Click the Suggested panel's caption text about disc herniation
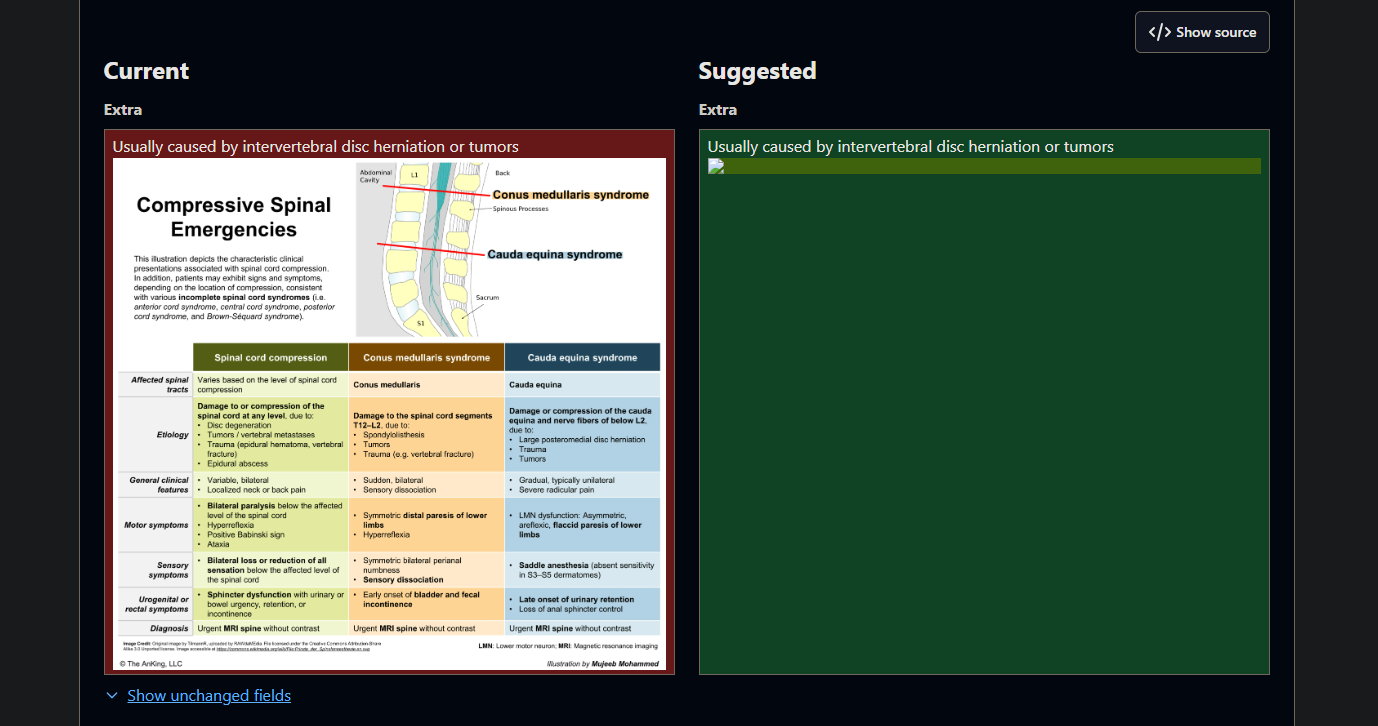 pyautogui.click(x=910, y=147)
